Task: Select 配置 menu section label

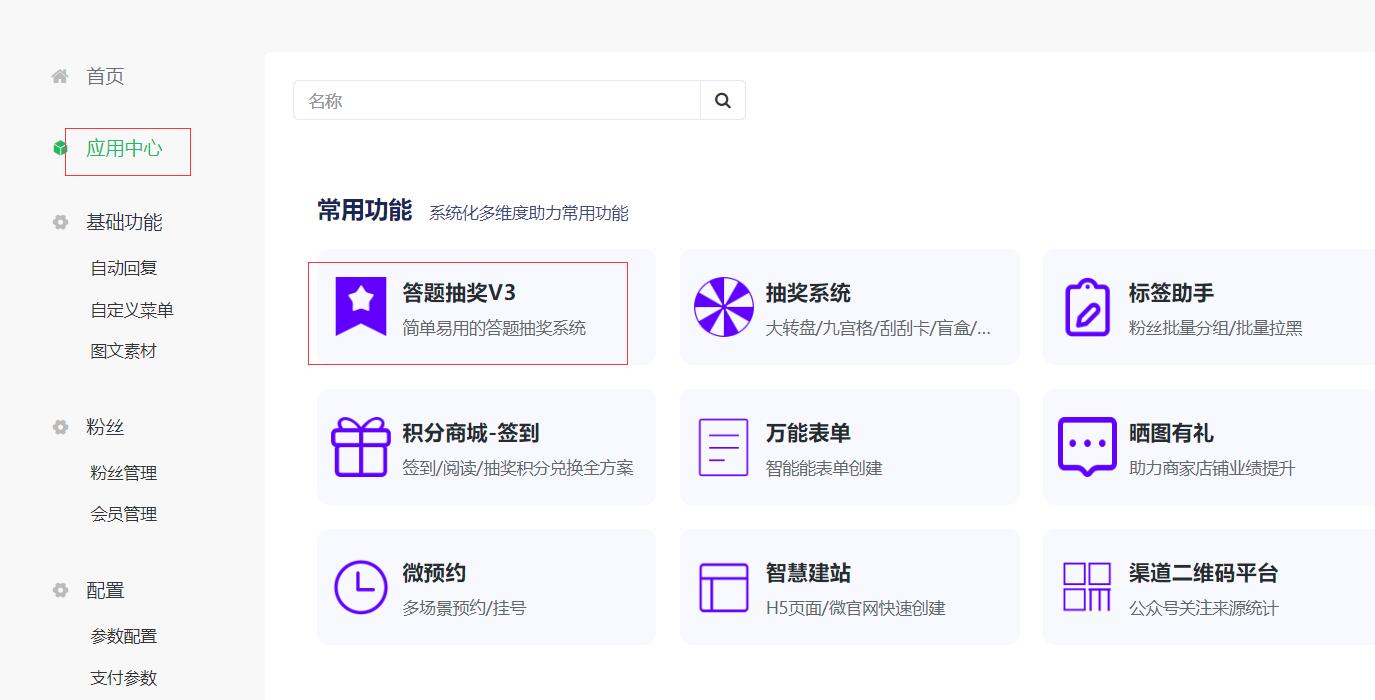Action: (105, 590)
